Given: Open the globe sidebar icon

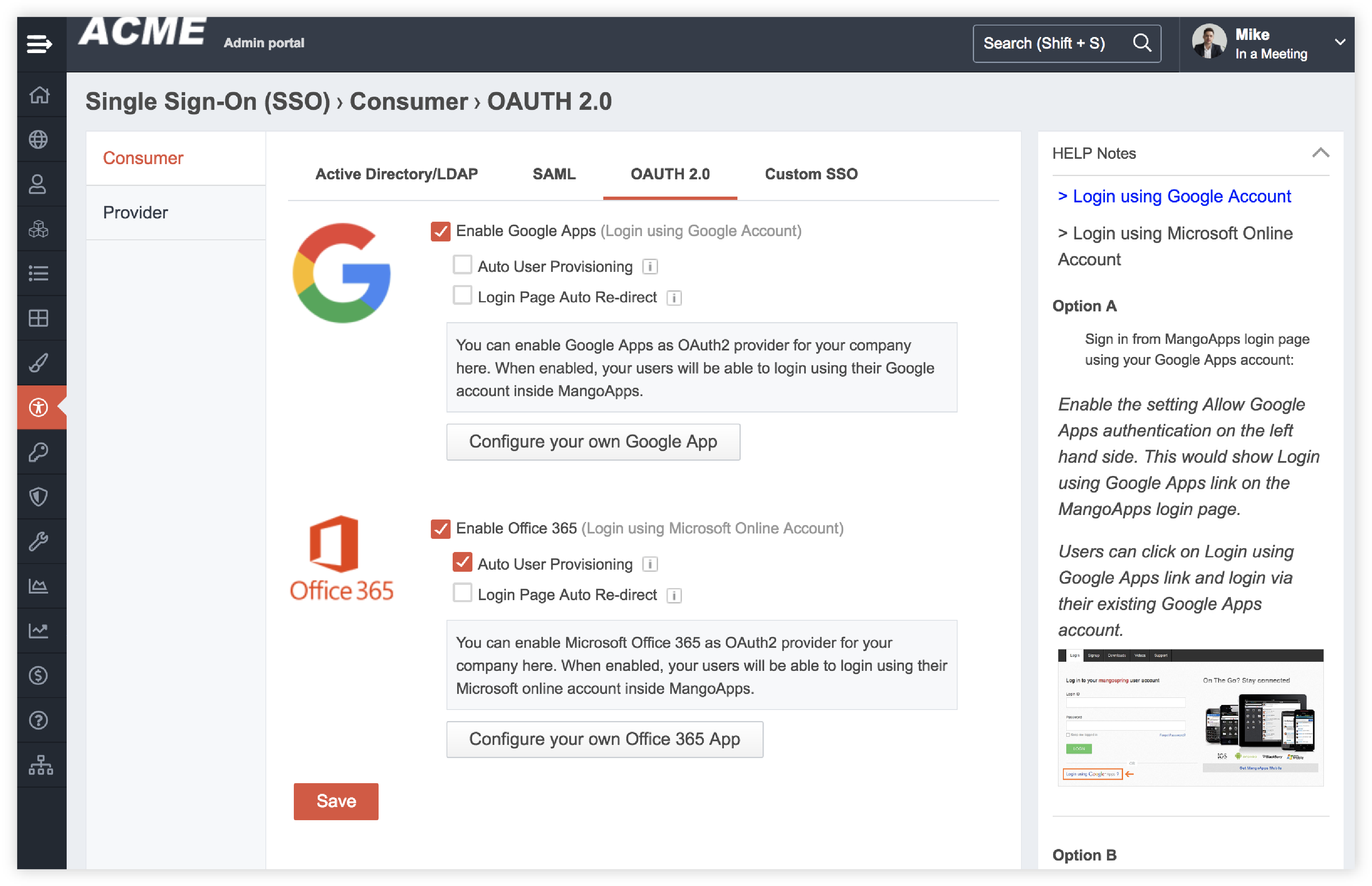Looking at the screenshot, I should tap(39, 139).
